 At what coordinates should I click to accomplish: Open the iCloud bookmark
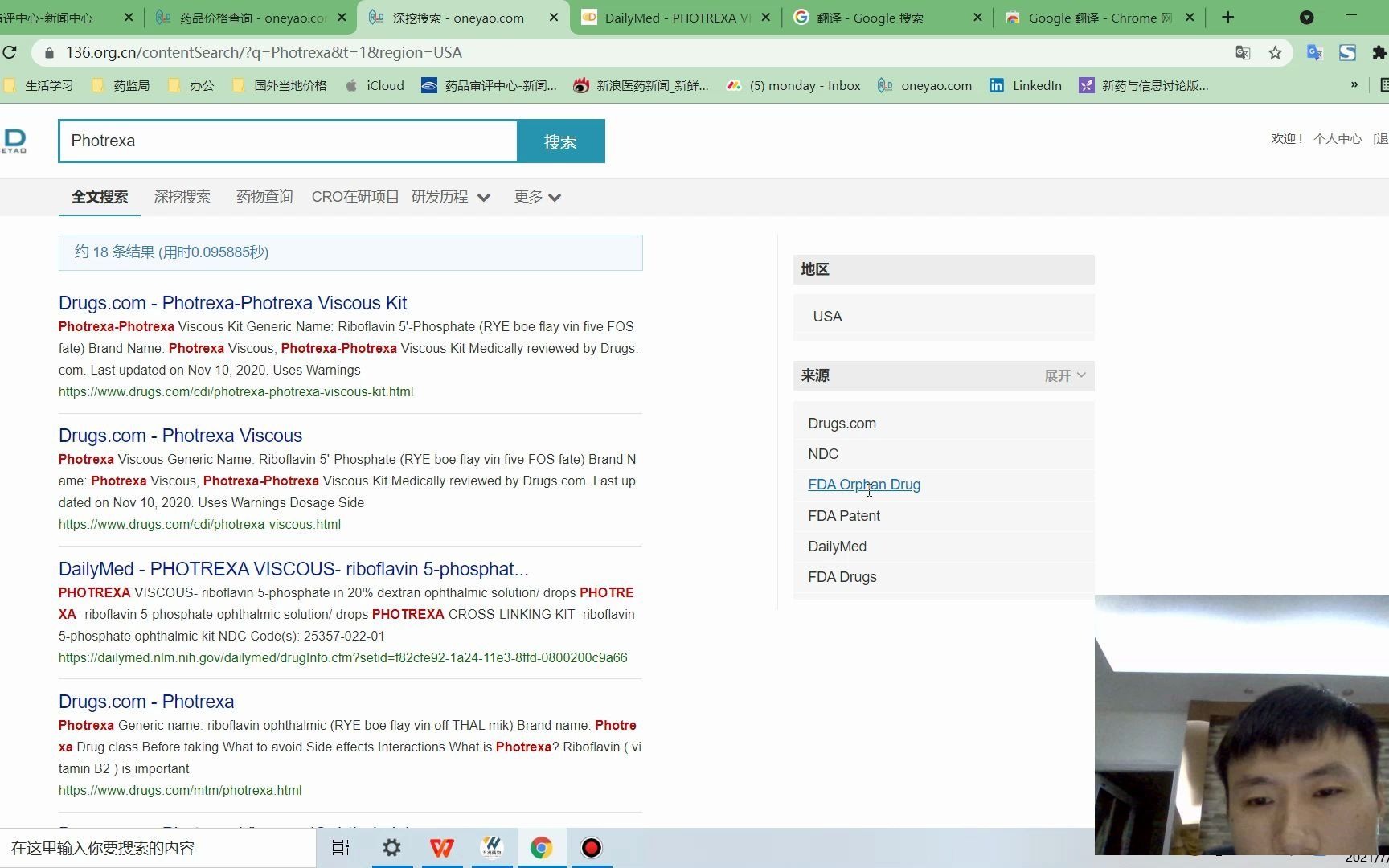375,85
